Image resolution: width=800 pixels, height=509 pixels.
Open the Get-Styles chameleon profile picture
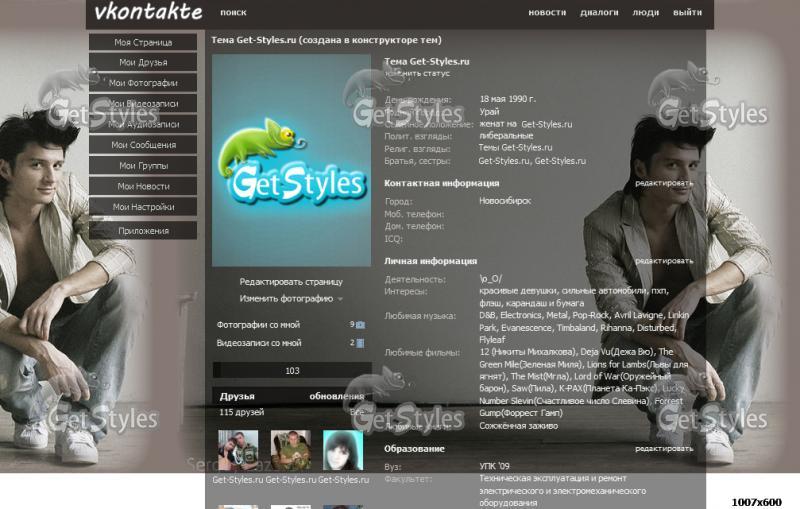coord(291,160)
